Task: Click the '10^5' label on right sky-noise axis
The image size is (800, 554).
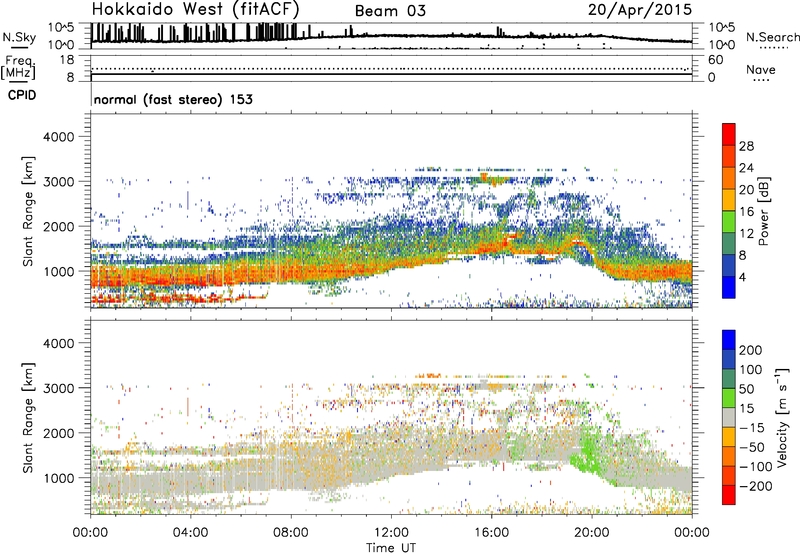Action: coord(722,28)
